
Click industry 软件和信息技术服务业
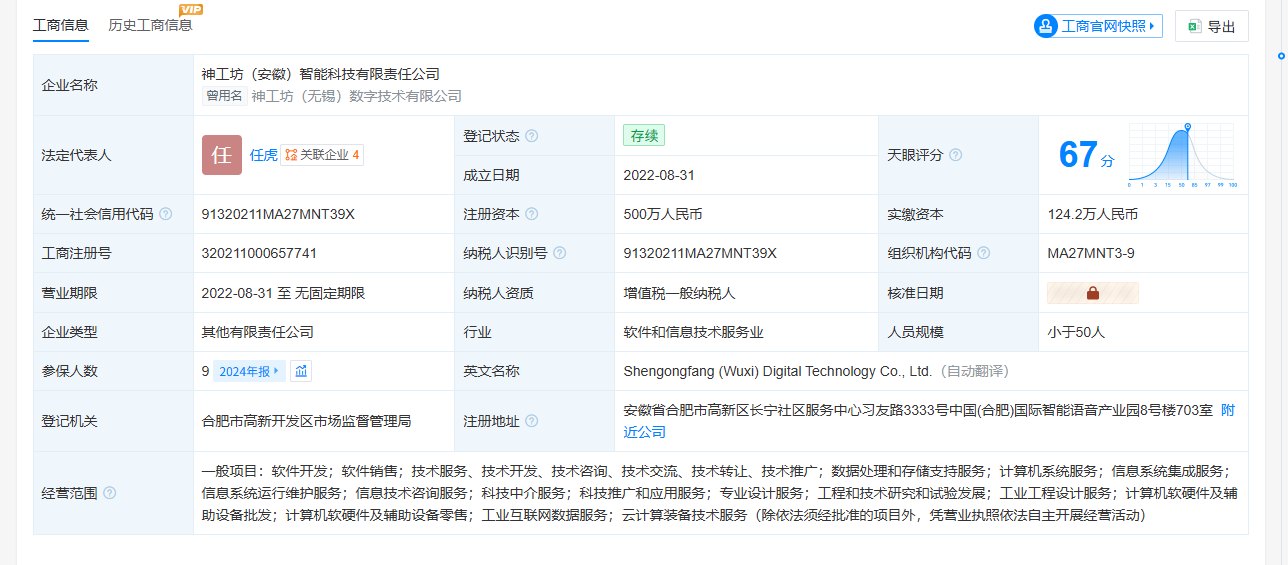(693, 332)
